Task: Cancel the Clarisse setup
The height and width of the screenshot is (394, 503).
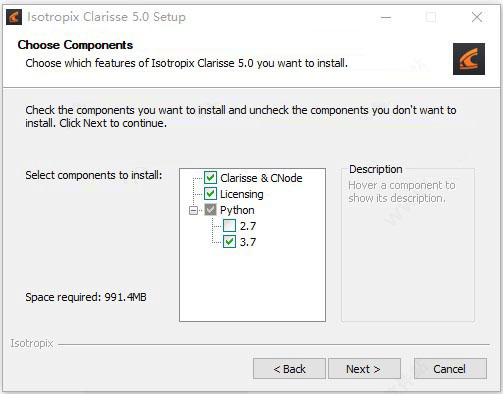Action: (x=450, y=369)
